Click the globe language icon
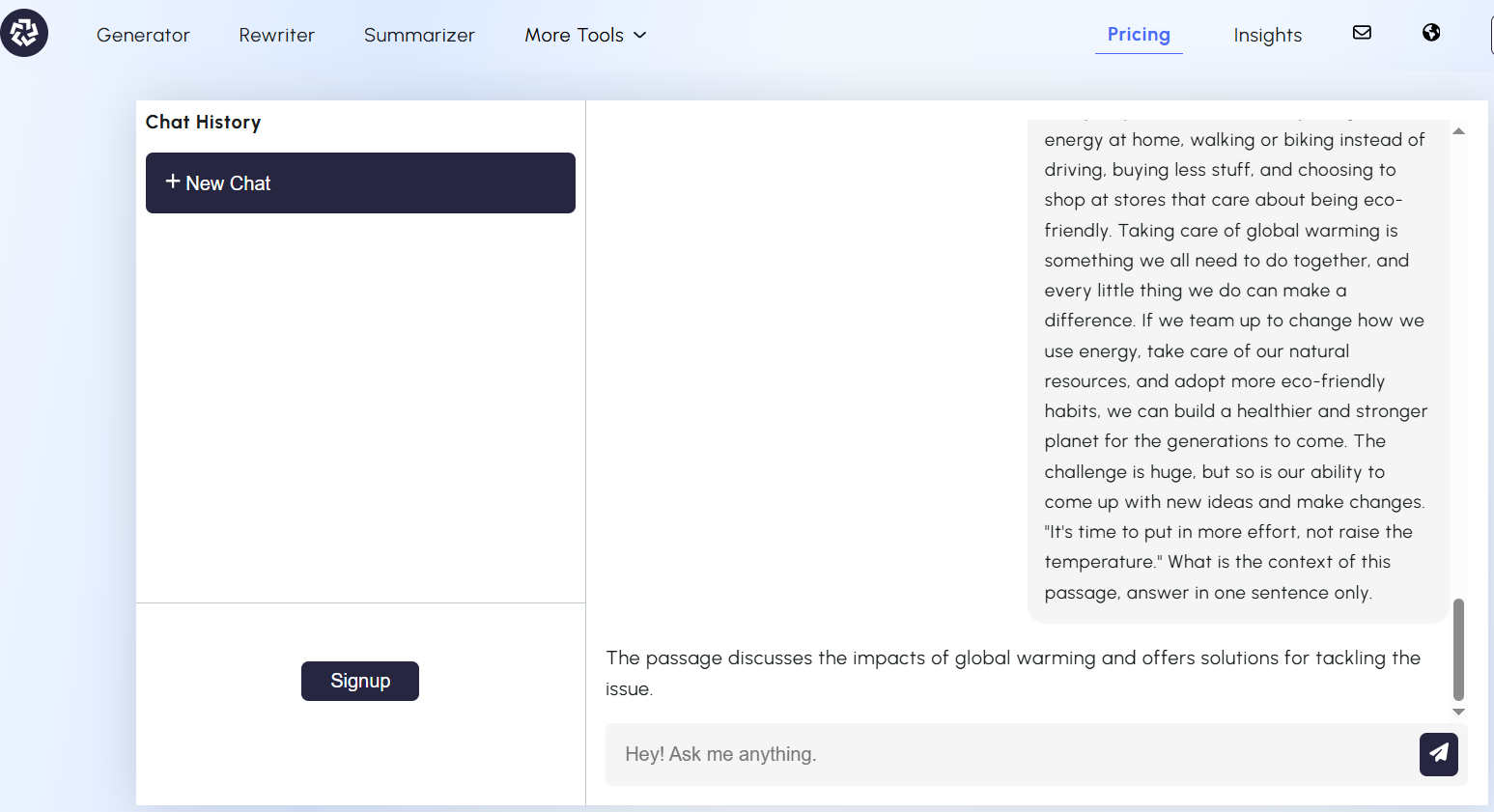 (1431, 33)
